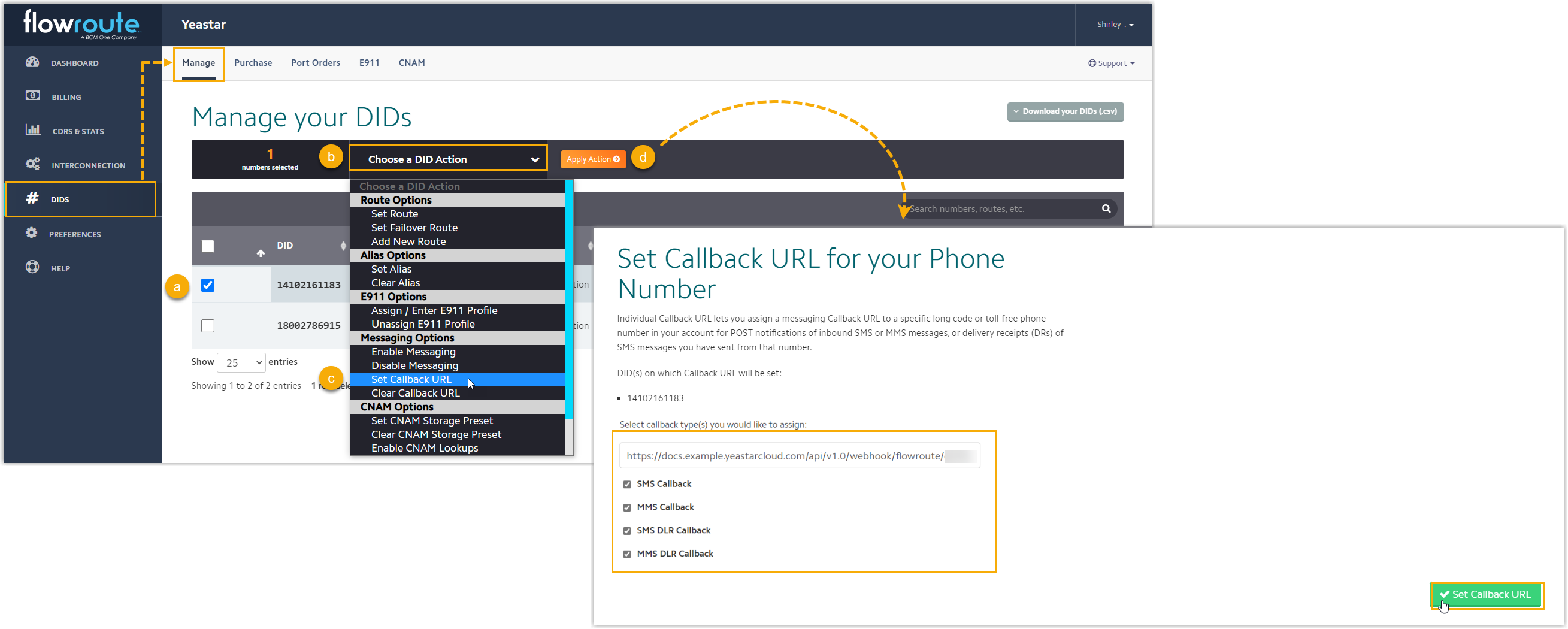Select Clear Callback URL from the list
1568x629 pixels.
click(x=415, y=394)
